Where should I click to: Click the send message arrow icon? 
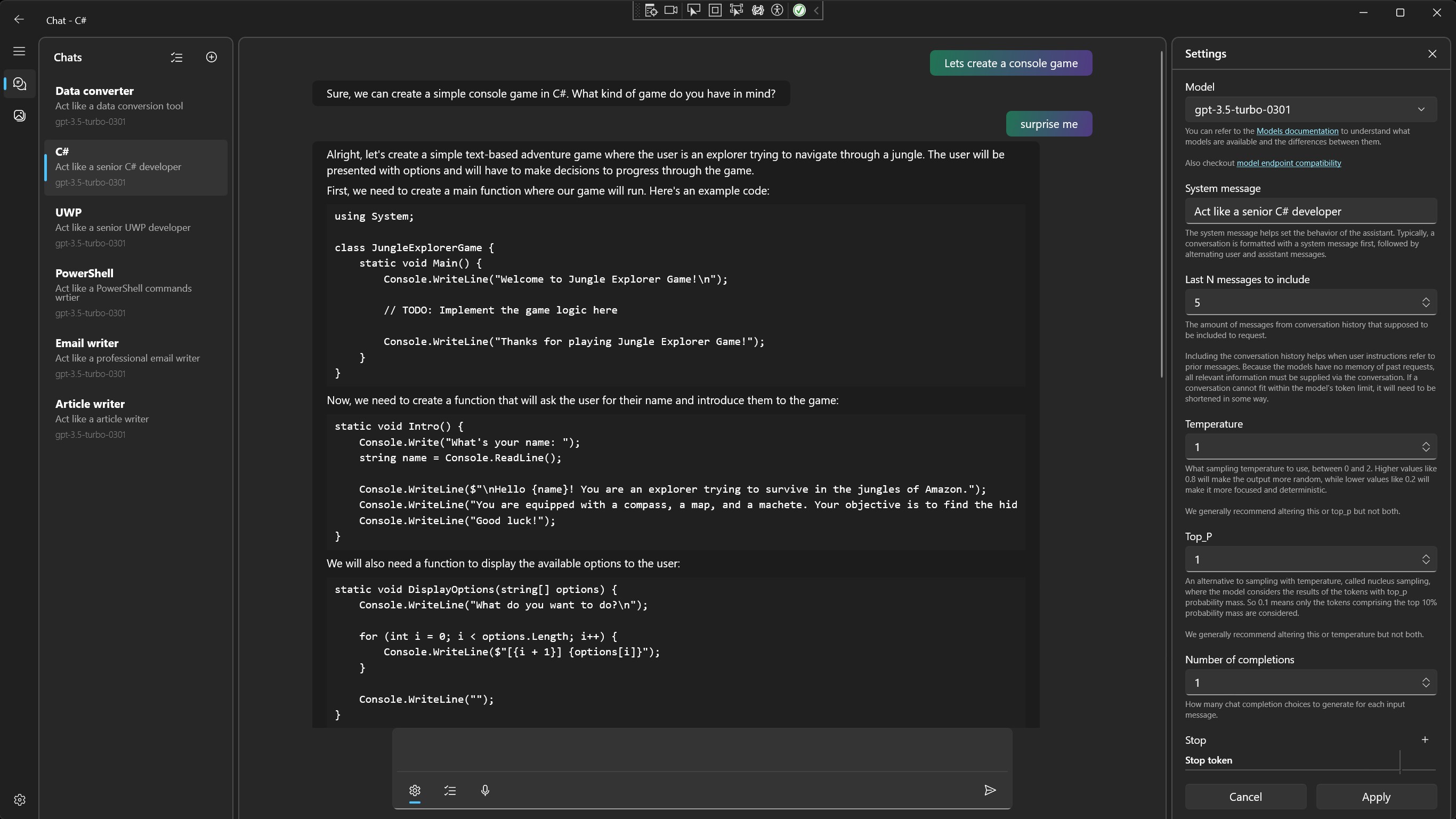point(990,790)
